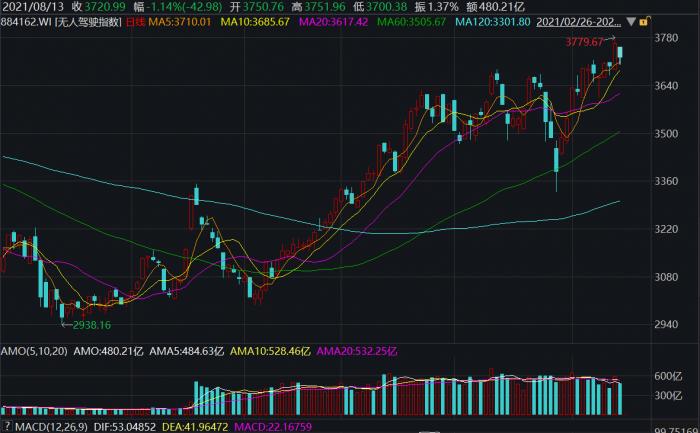
Task: Click the 2021/08/13 date in header
Action: (33, 7)
